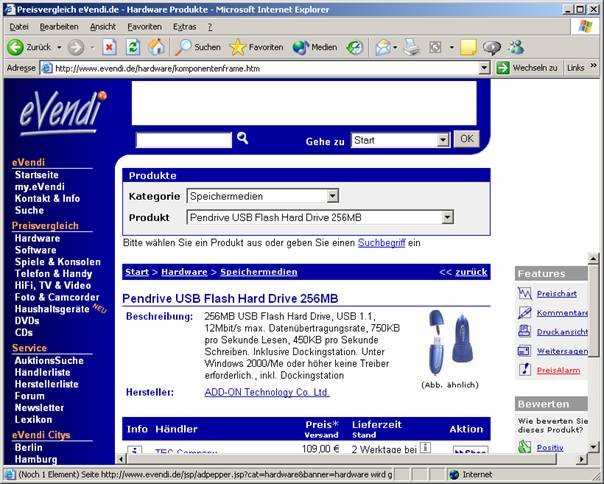Click the zurück breadcrumb link
The image size is (604, 484).
(471, 272)
